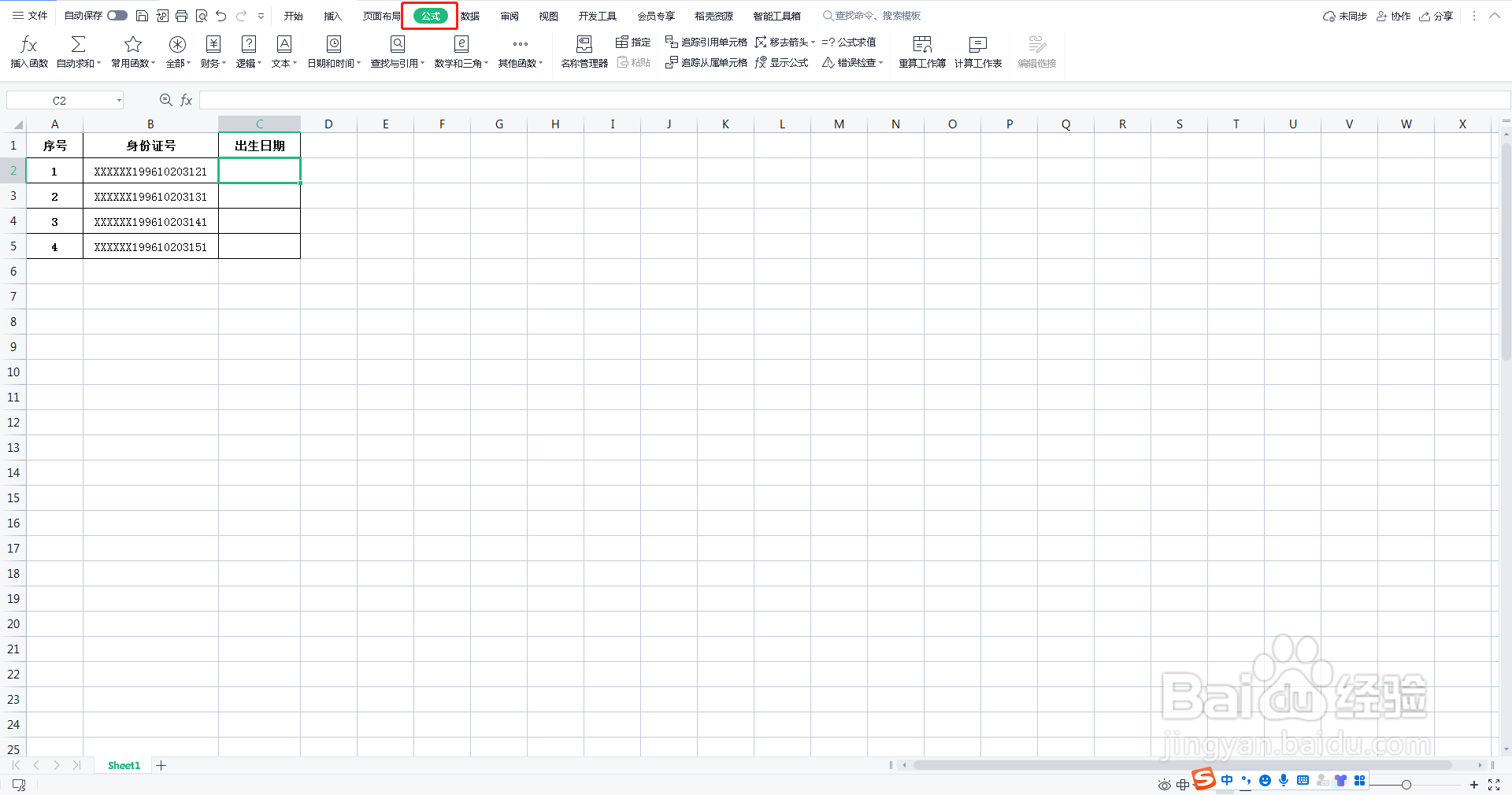
Task: Select the Sheet1 tab
Action: click(x=124, y=765)
